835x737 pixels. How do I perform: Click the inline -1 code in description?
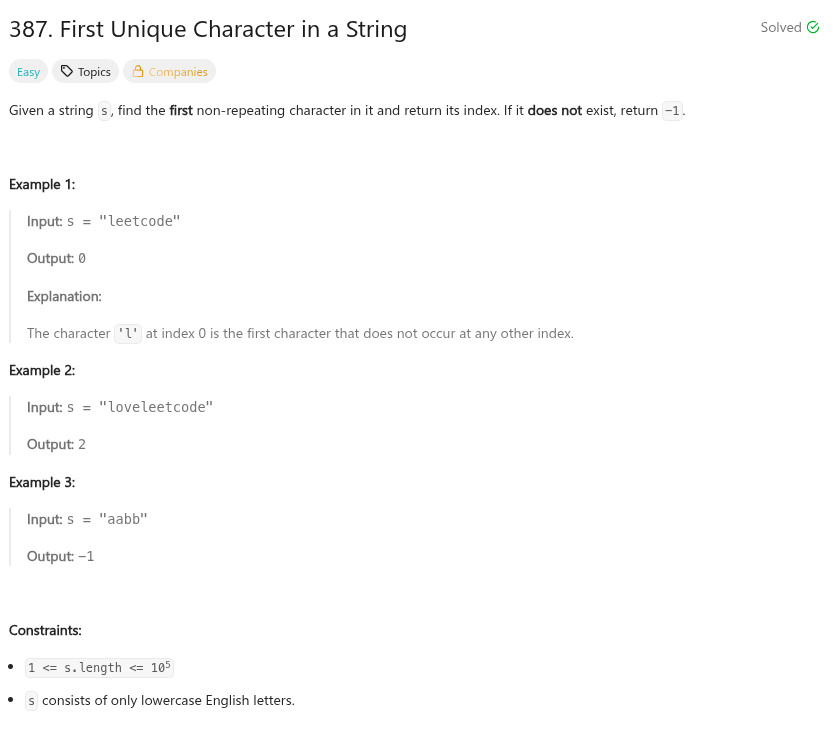673,111
